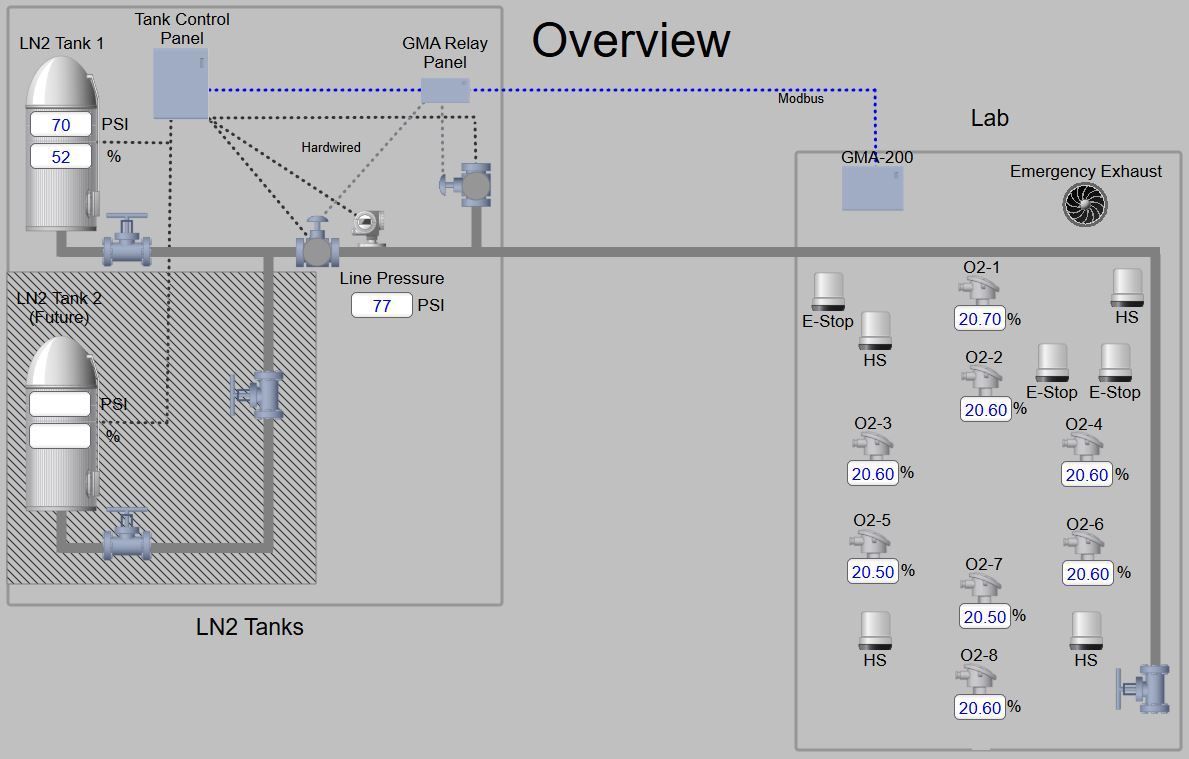Screen dimensions: 1189x759
Task: Select the O2-4 sensor icon
Action: click(x=1082, y=447)
